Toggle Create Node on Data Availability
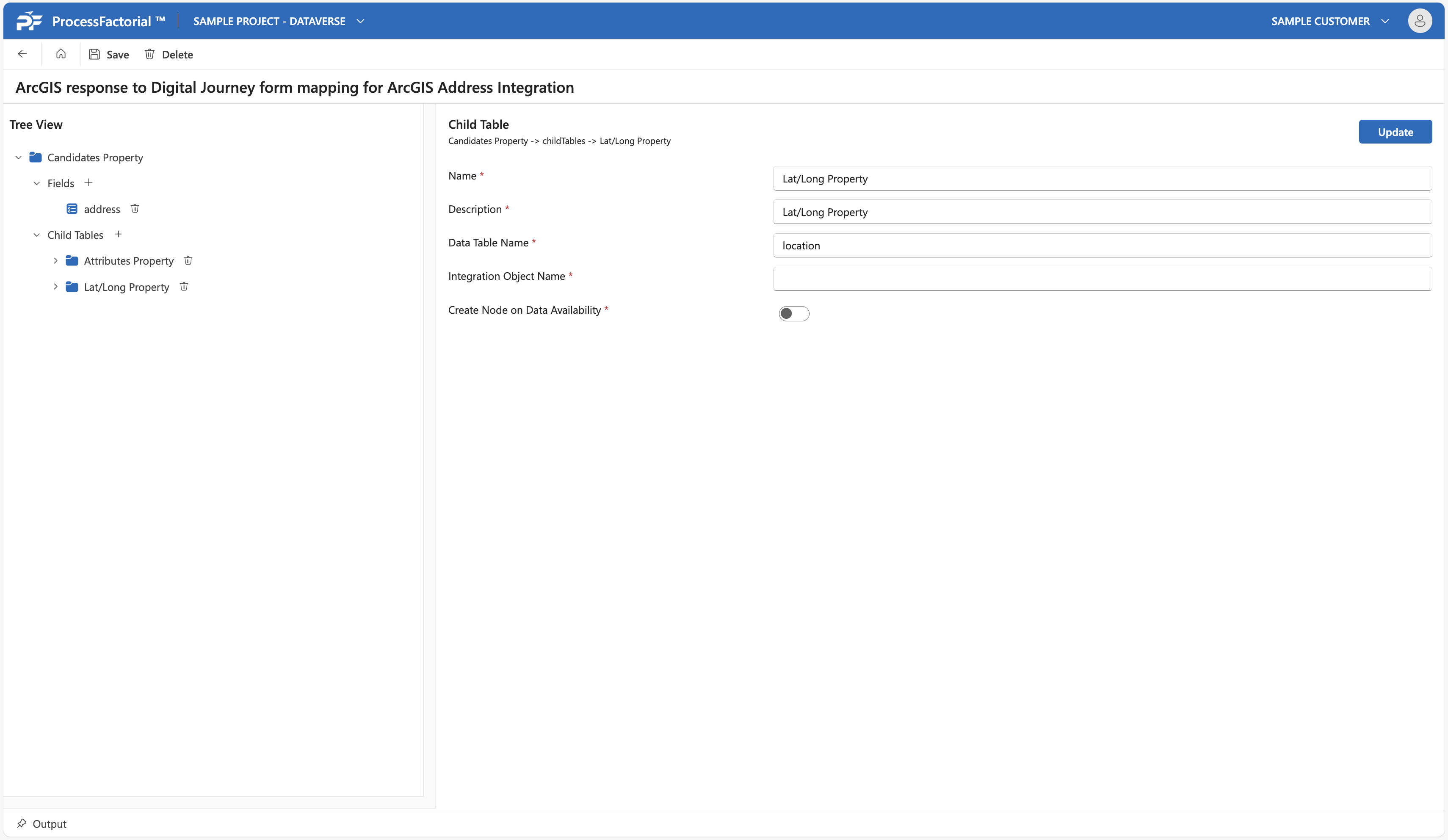 793,313
